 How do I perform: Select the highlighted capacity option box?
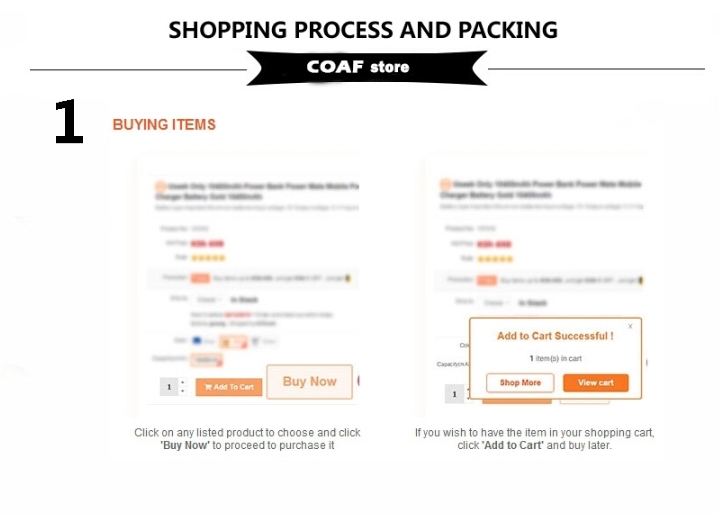tap(206, 360)
